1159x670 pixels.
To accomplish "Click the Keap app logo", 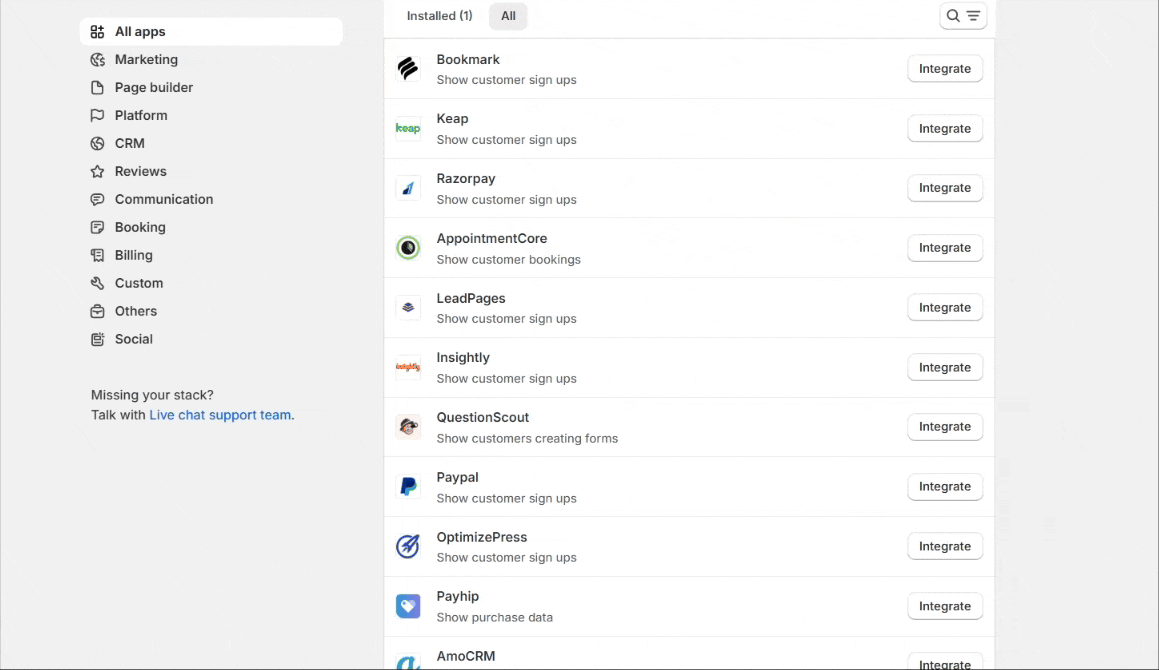I will click(x=408, y=129).
